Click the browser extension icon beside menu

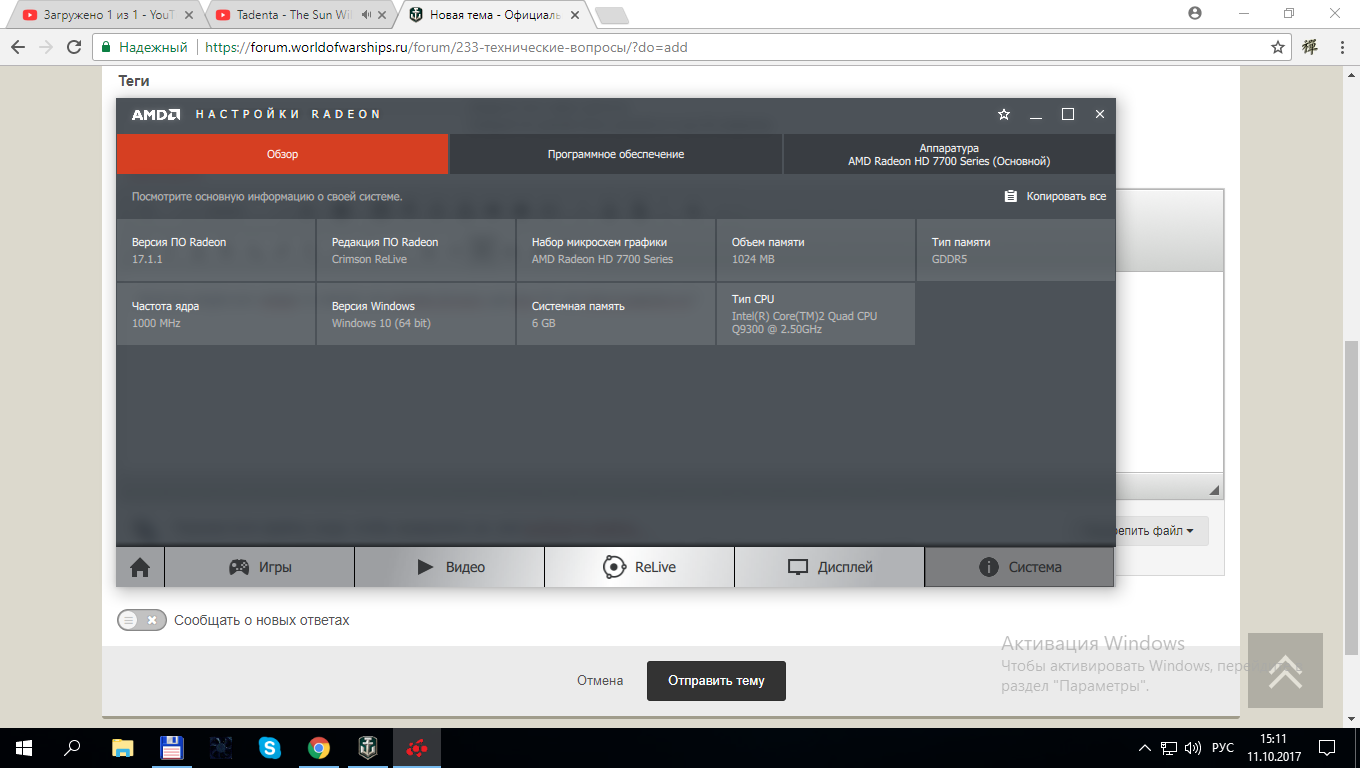(1309, 47)
